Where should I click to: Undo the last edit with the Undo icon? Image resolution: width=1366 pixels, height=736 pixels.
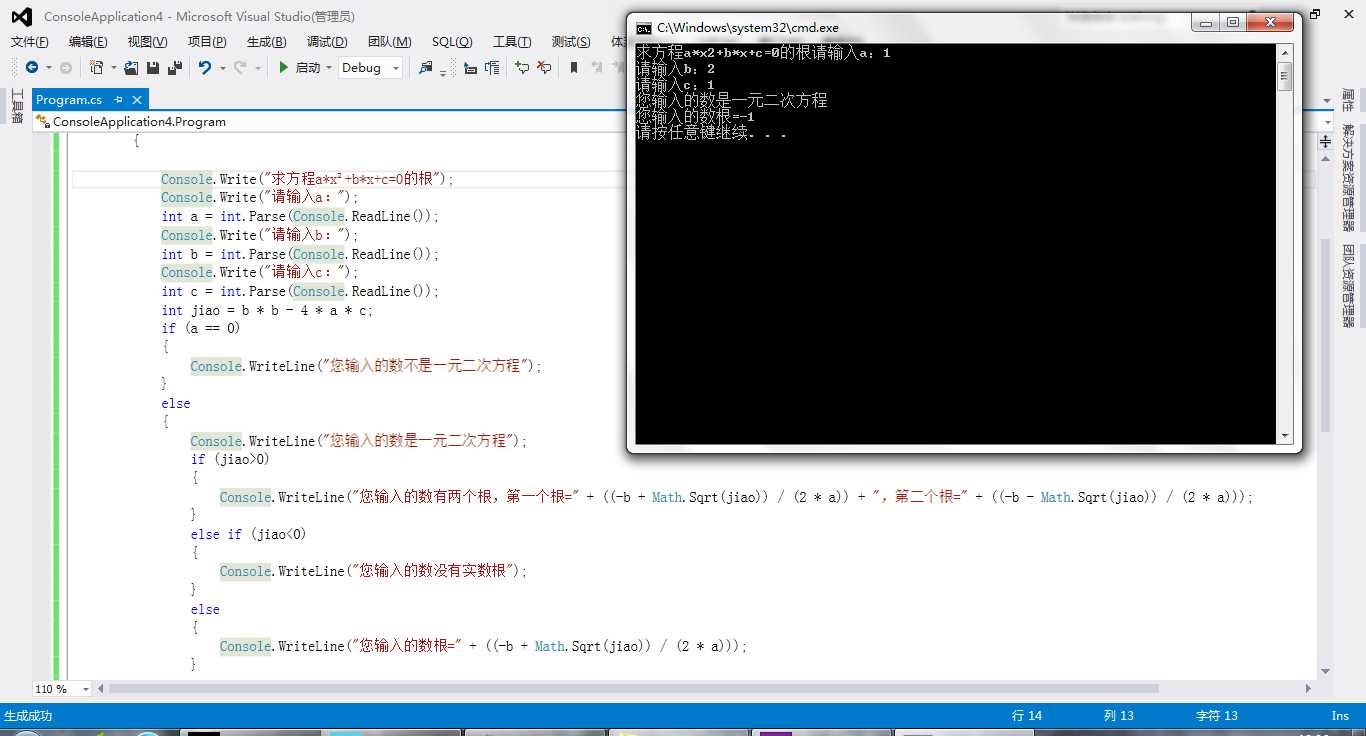[x=205, y=67]
